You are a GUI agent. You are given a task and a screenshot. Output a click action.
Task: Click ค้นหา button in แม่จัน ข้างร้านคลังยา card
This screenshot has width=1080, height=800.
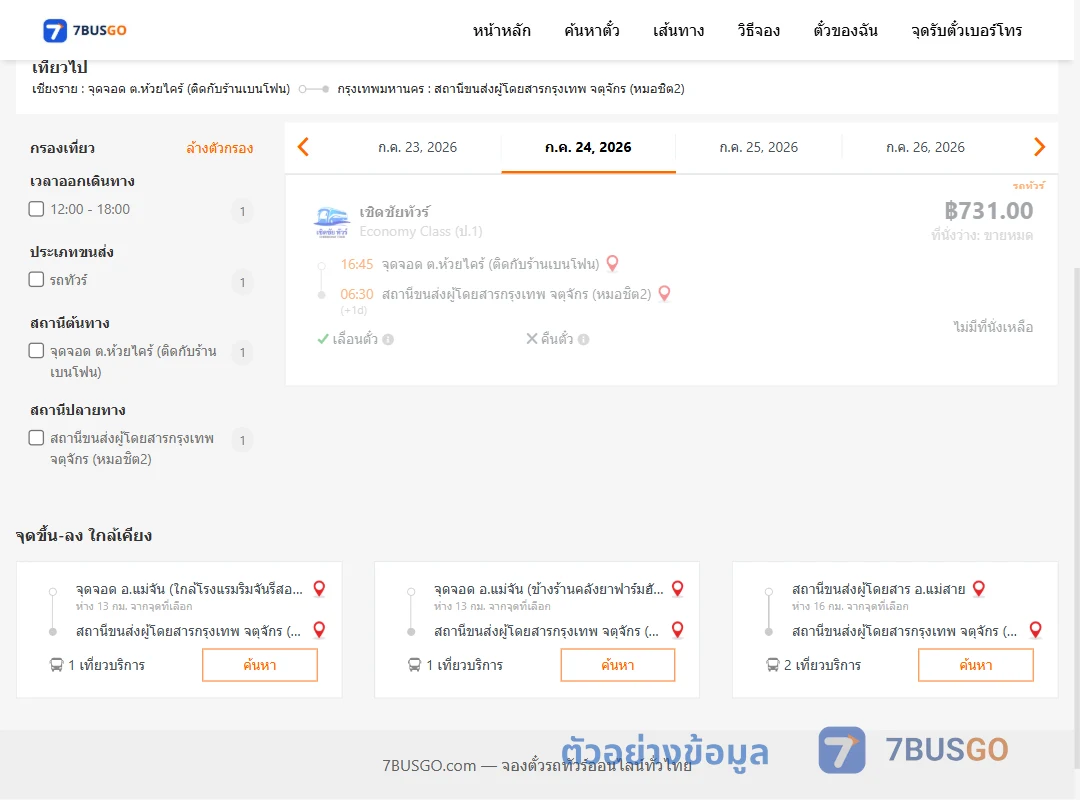[618, 665]
